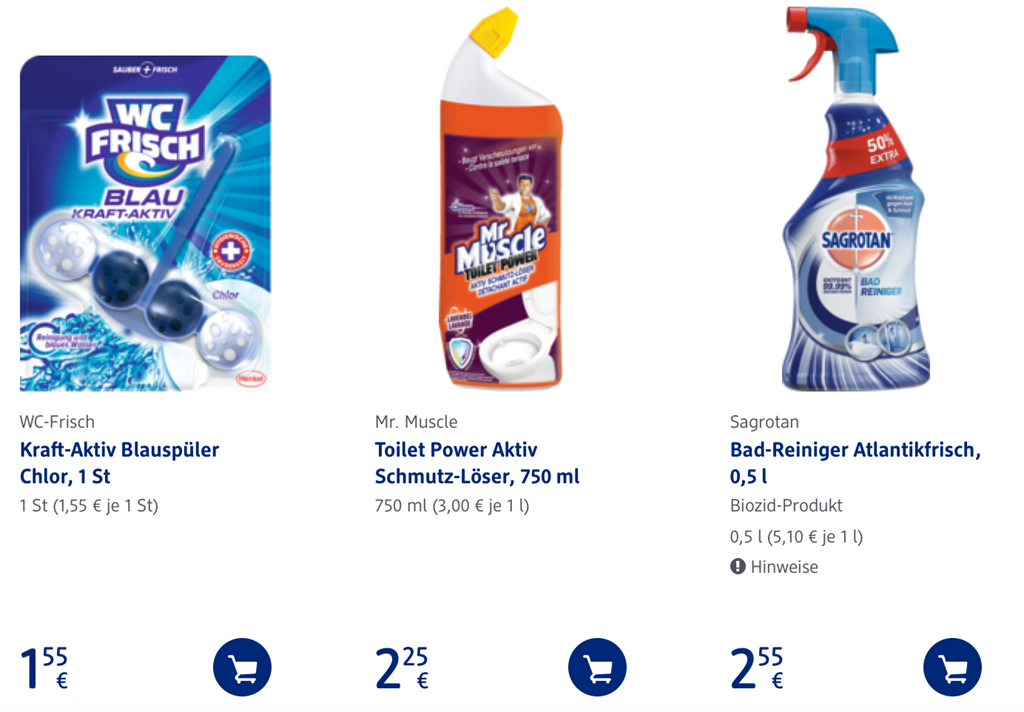Click the Biozid-Produkt label

click(786, 505)
